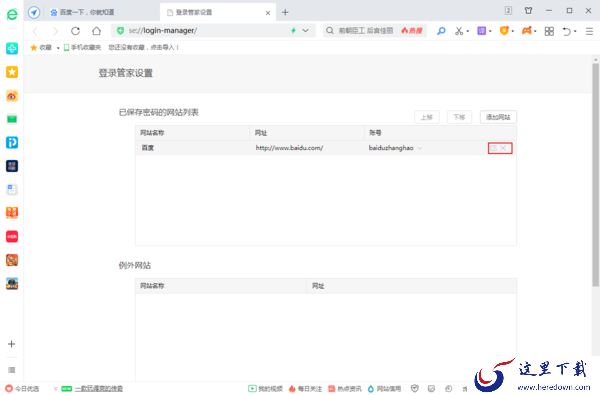Close the 登录管家设置 tab
Viewport: 600px width, 395px height.
[268, 13]
